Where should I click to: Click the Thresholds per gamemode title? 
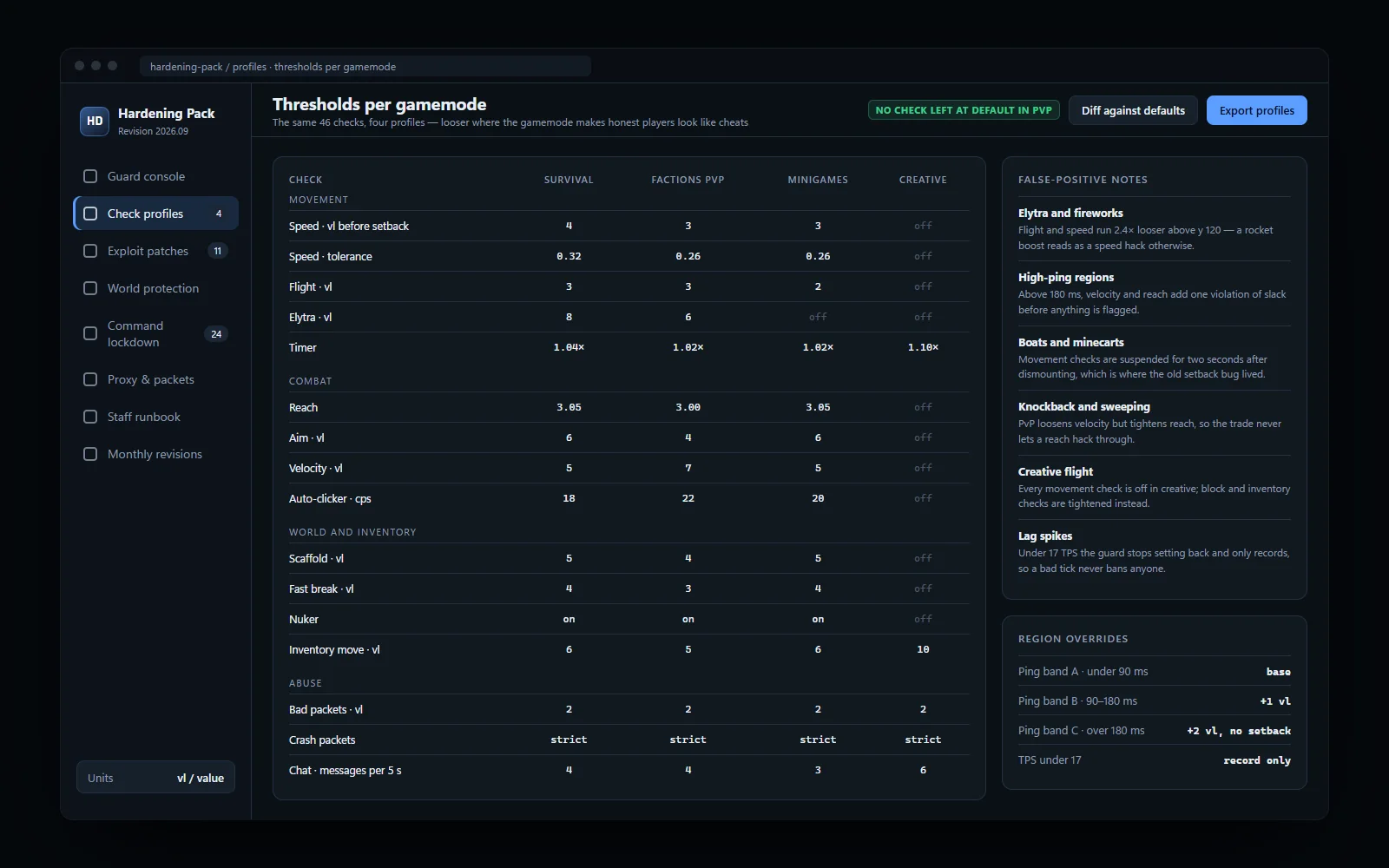379,104
